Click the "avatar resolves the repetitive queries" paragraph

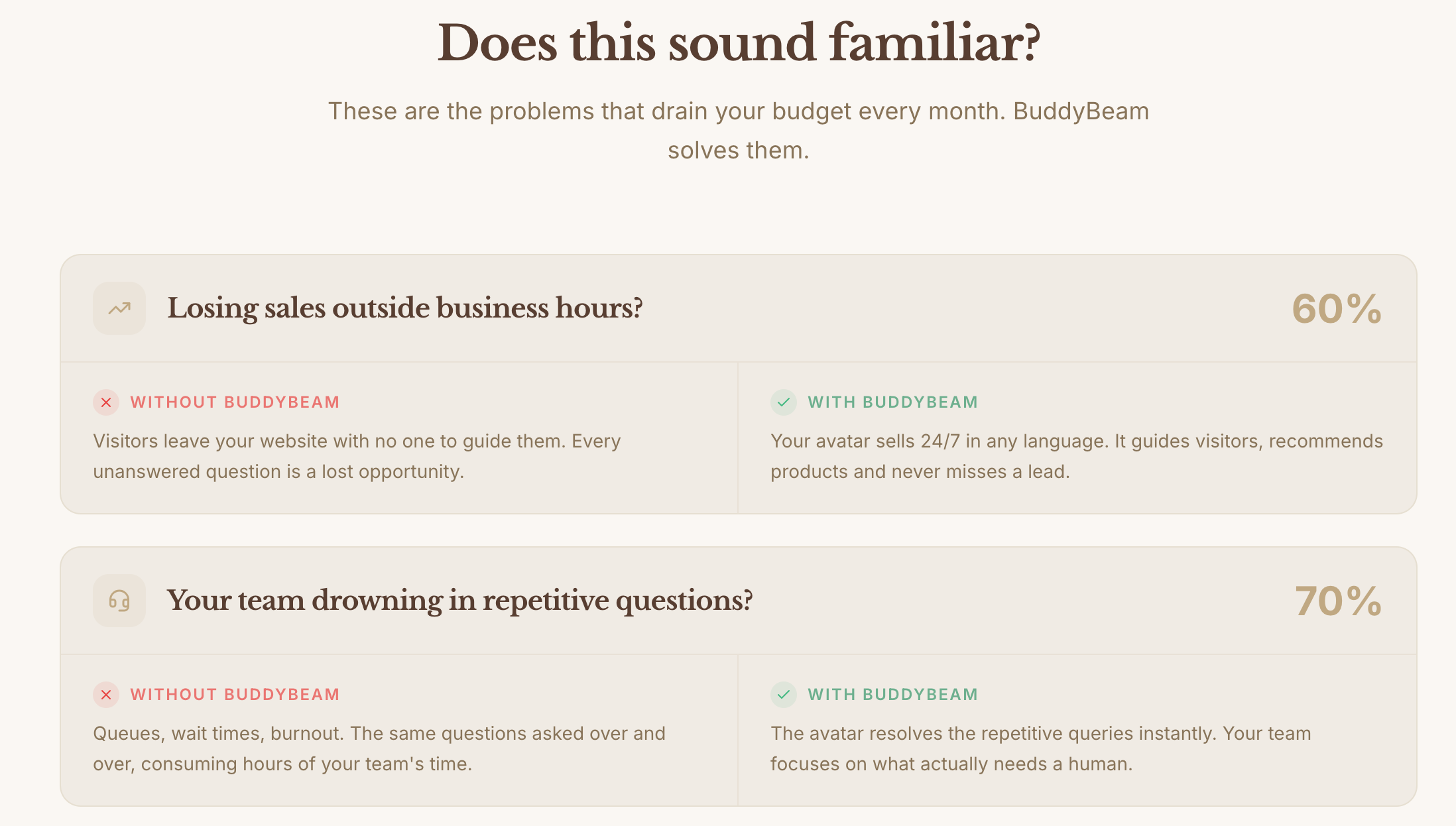coord(1040,748)
